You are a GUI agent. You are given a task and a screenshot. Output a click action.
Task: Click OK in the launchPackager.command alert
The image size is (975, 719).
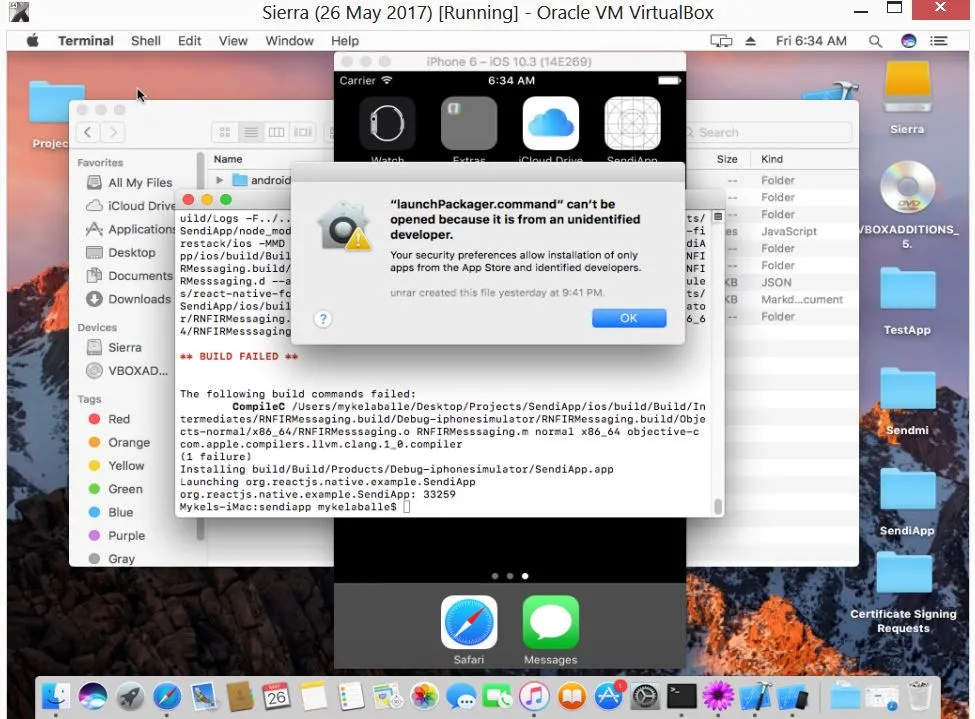pyautogui.click(x=629, y=318)
